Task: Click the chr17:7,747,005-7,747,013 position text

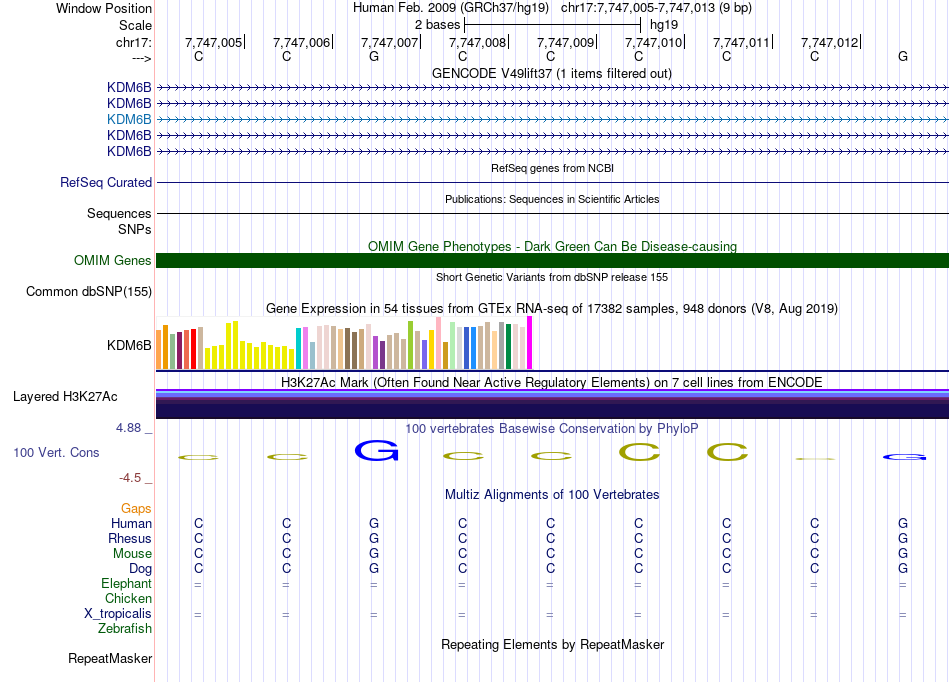Action: pos(656,8)
